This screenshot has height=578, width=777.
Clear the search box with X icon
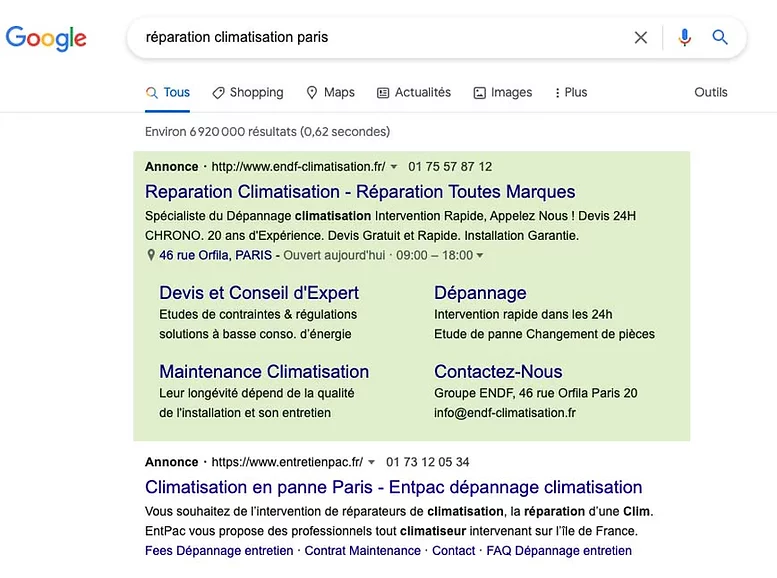pyautogui.click(x=641, y=37)
